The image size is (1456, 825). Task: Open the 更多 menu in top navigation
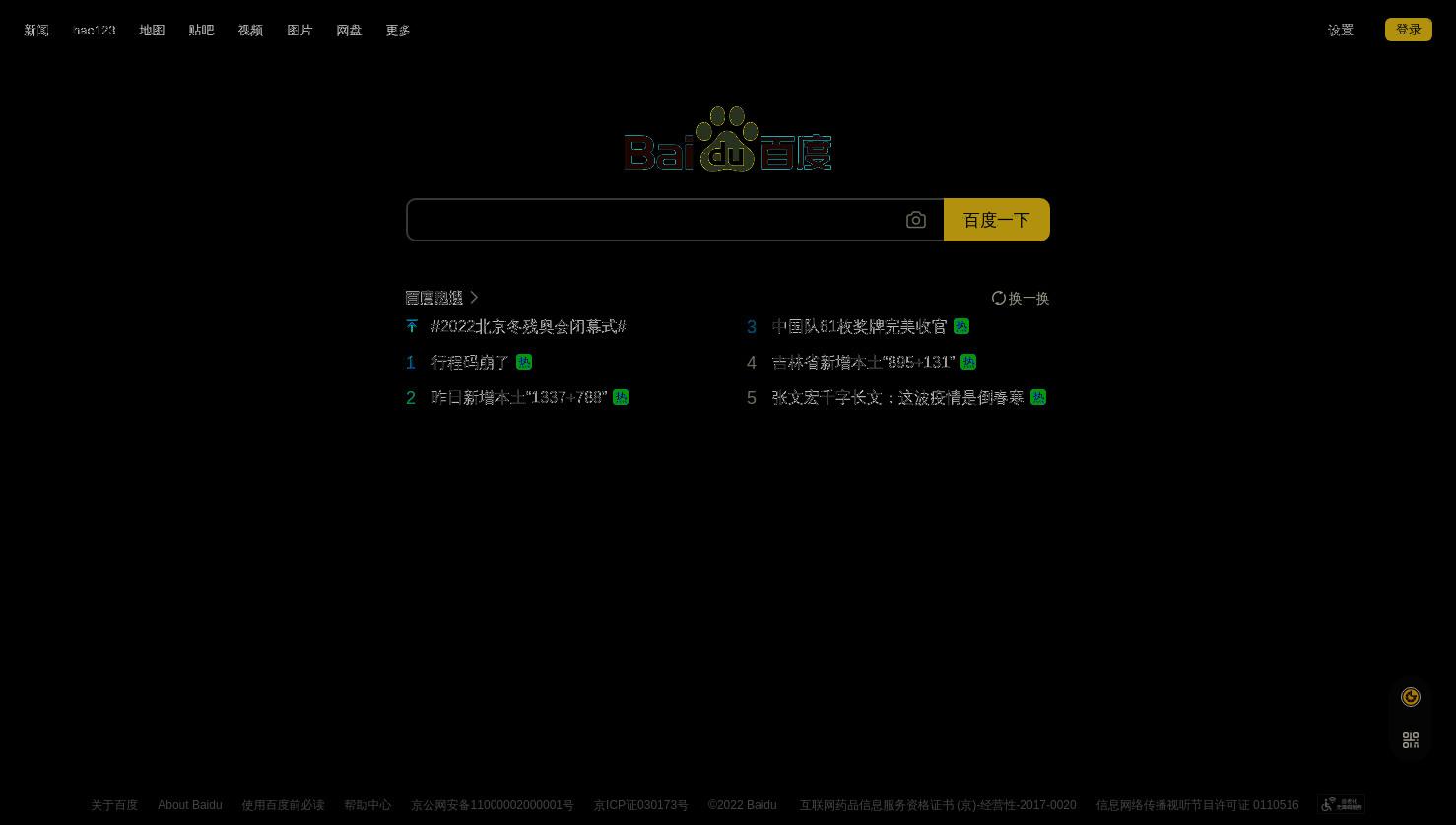(x=398, y=31)
